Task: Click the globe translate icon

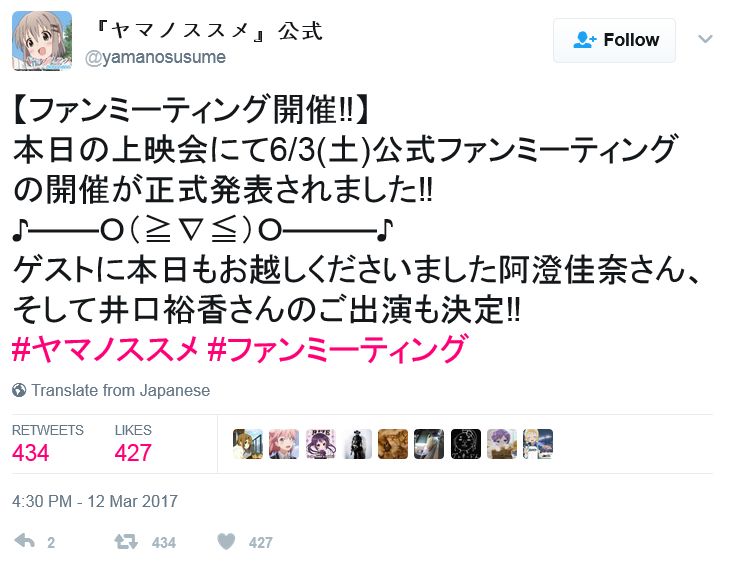Action: click(x=19, y=390)
